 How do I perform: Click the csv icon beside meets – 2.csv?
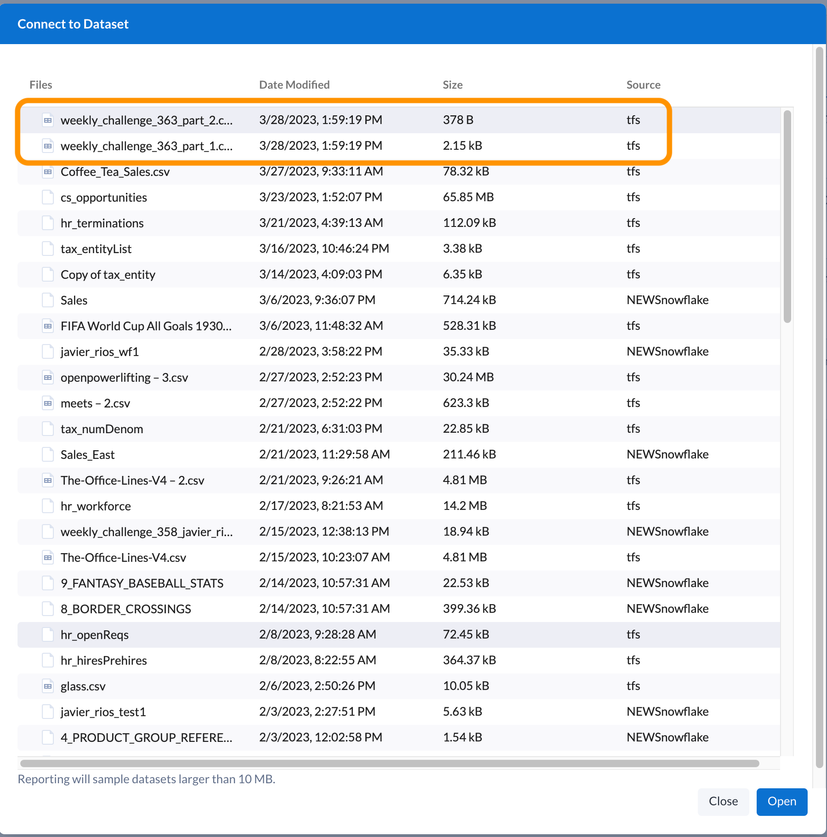click(48, 403)
